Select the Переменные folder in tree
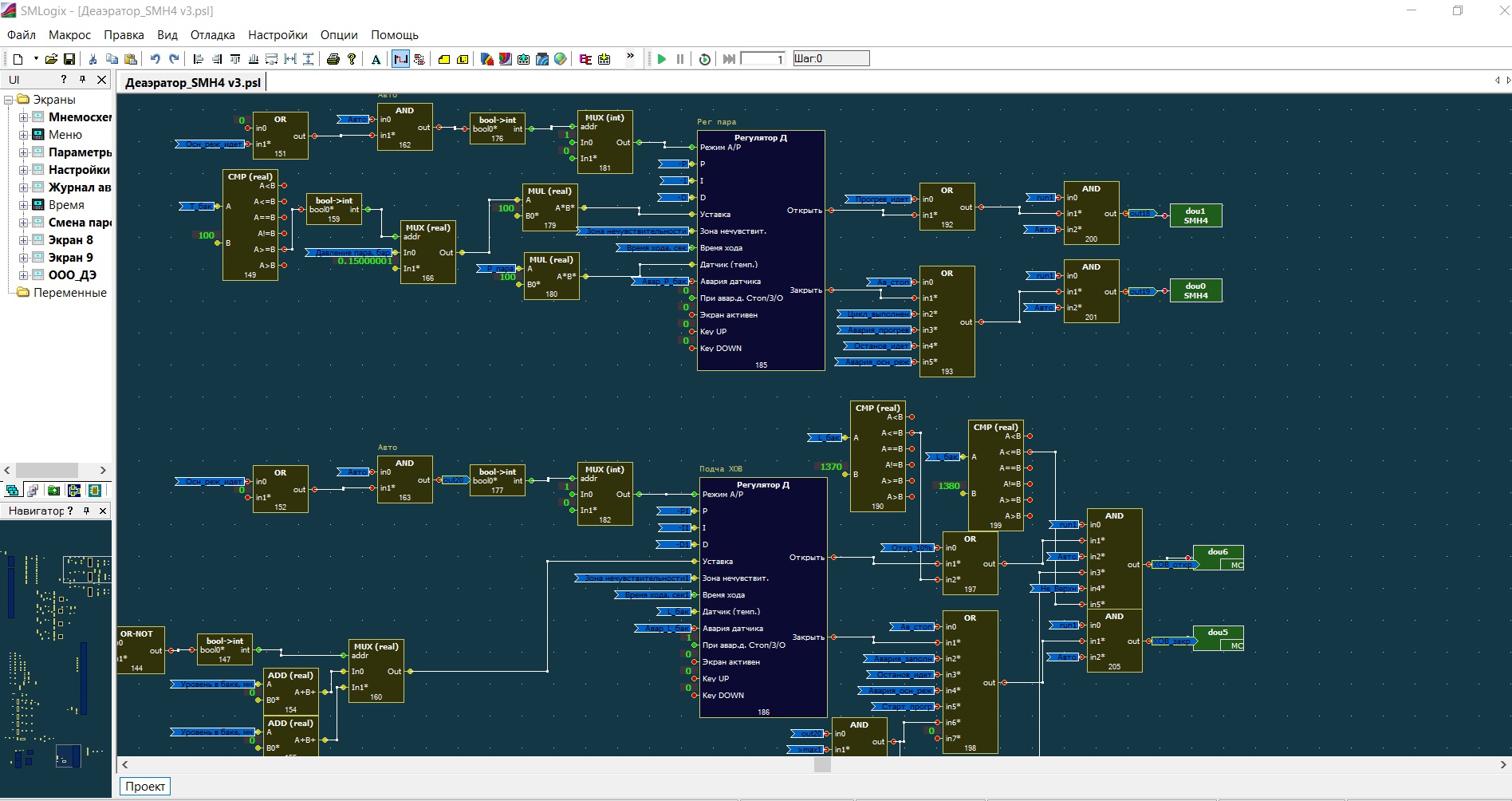1512x801 pixels. coord(69,293)
